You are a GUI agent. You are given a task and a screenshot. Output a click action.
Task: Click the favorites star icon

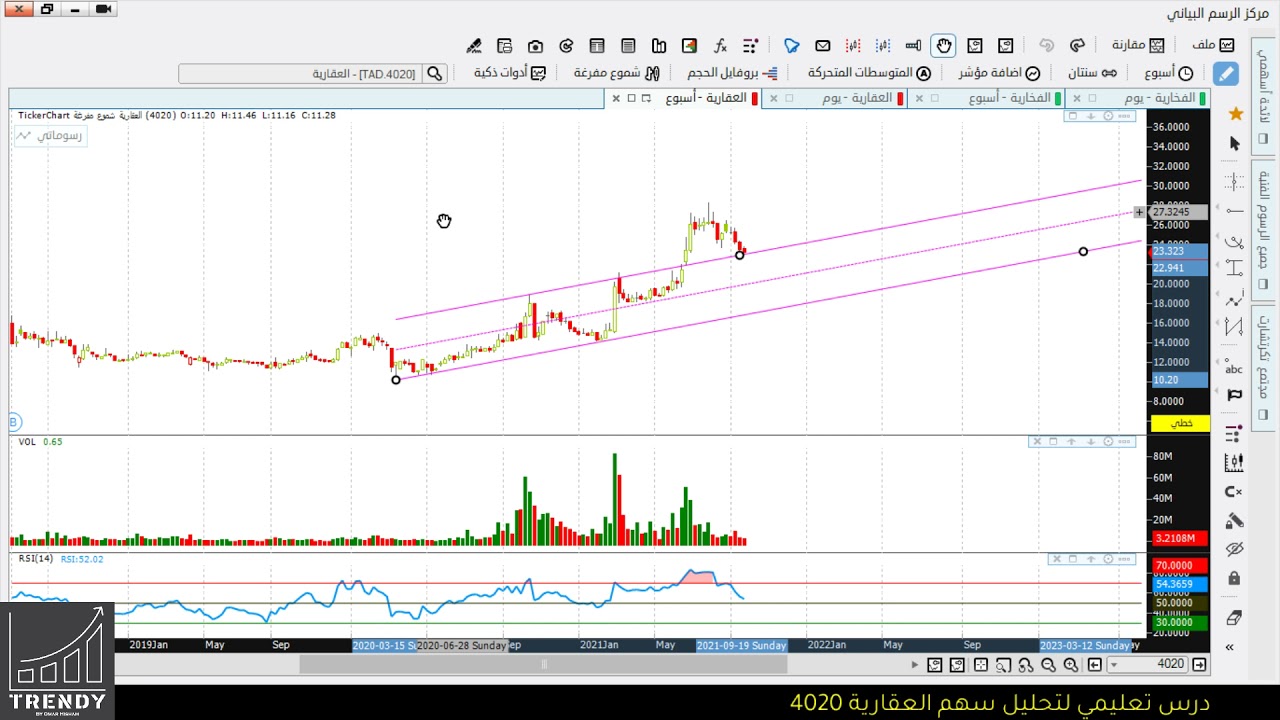pyautogui.click(x=1235, y=113)
